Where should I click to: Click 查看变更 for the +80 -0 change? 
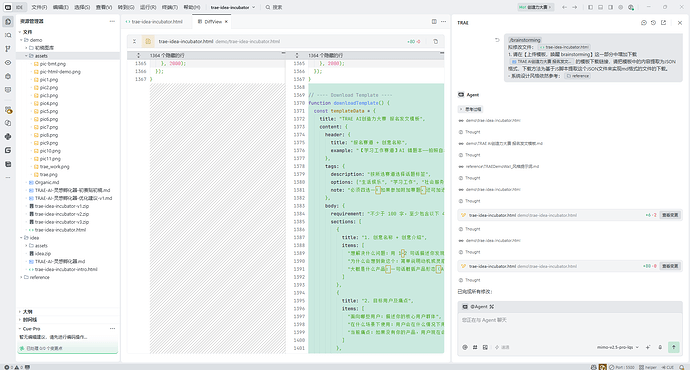point(670,266)
